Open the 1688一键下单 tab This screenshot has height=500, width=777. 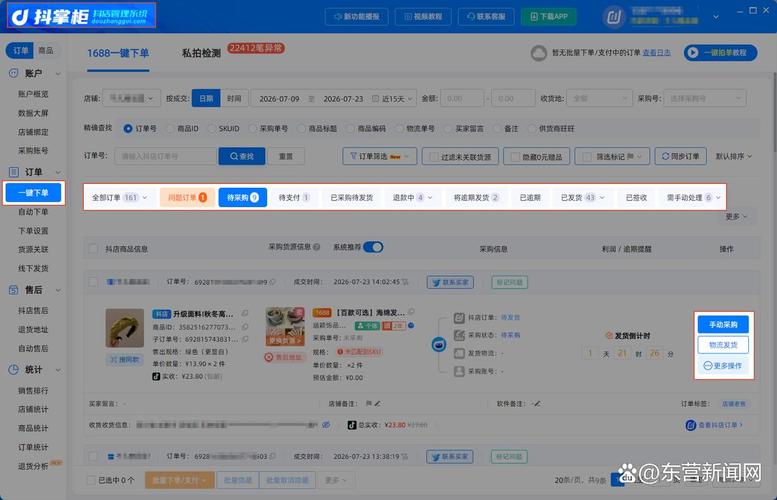pos(118,53)
